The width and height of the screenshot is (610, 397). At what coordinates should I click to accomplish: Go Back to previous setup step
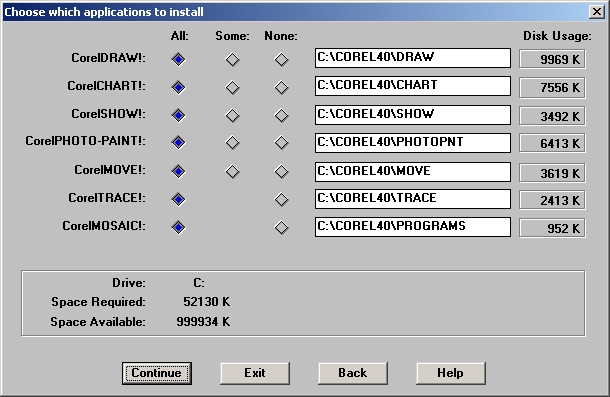point(353,373)
